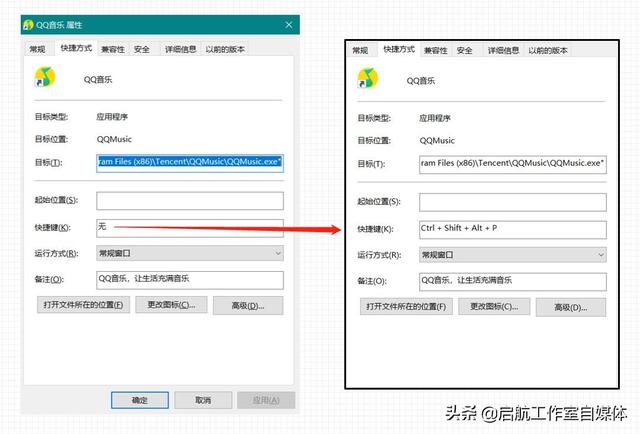Click 更改图标(C)... in left dialog
Screen dimensions: 640x434
171,305
